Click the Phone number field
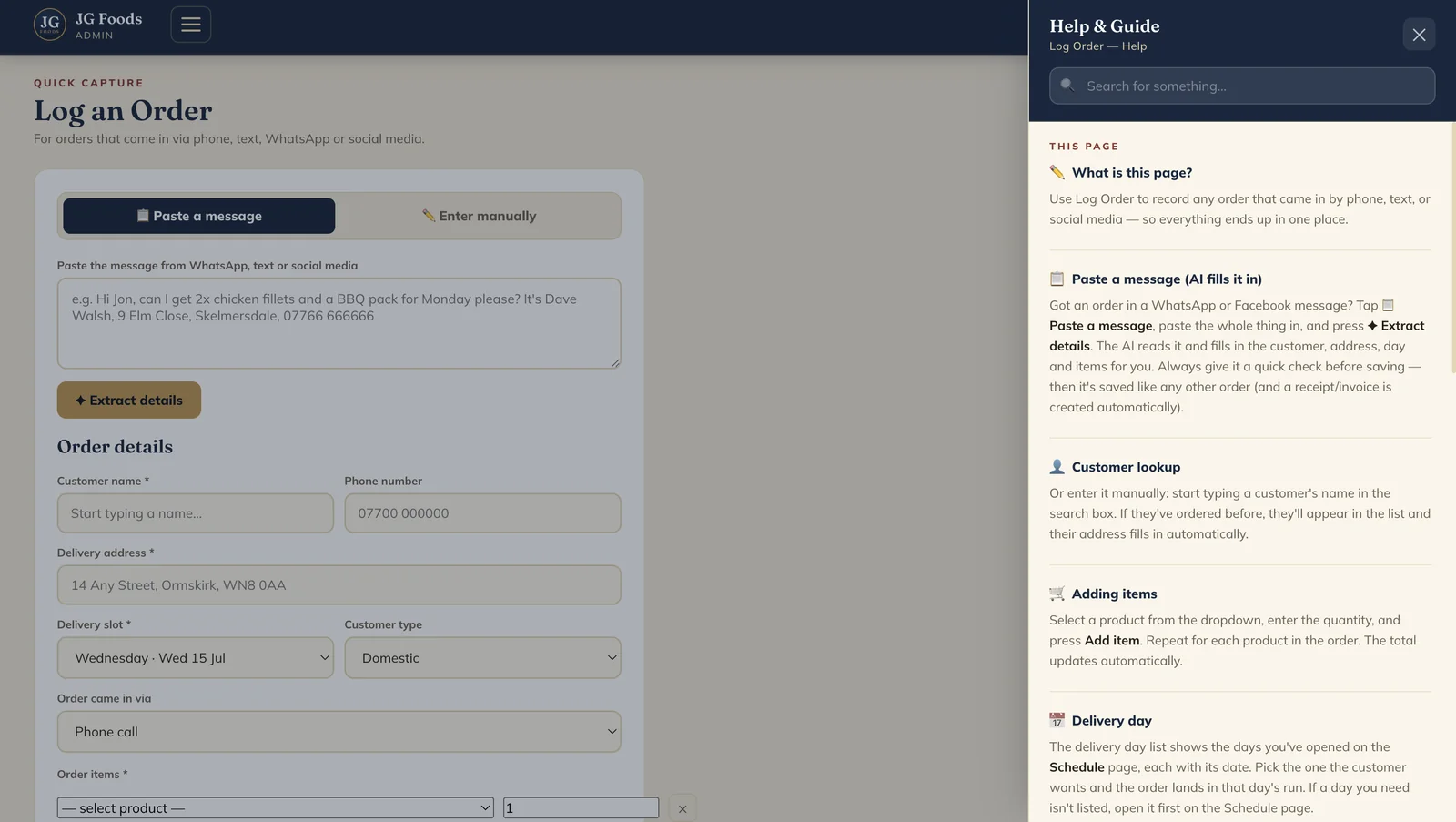The height and width of the screenshot is (822, 1456). tap(482, 513)
